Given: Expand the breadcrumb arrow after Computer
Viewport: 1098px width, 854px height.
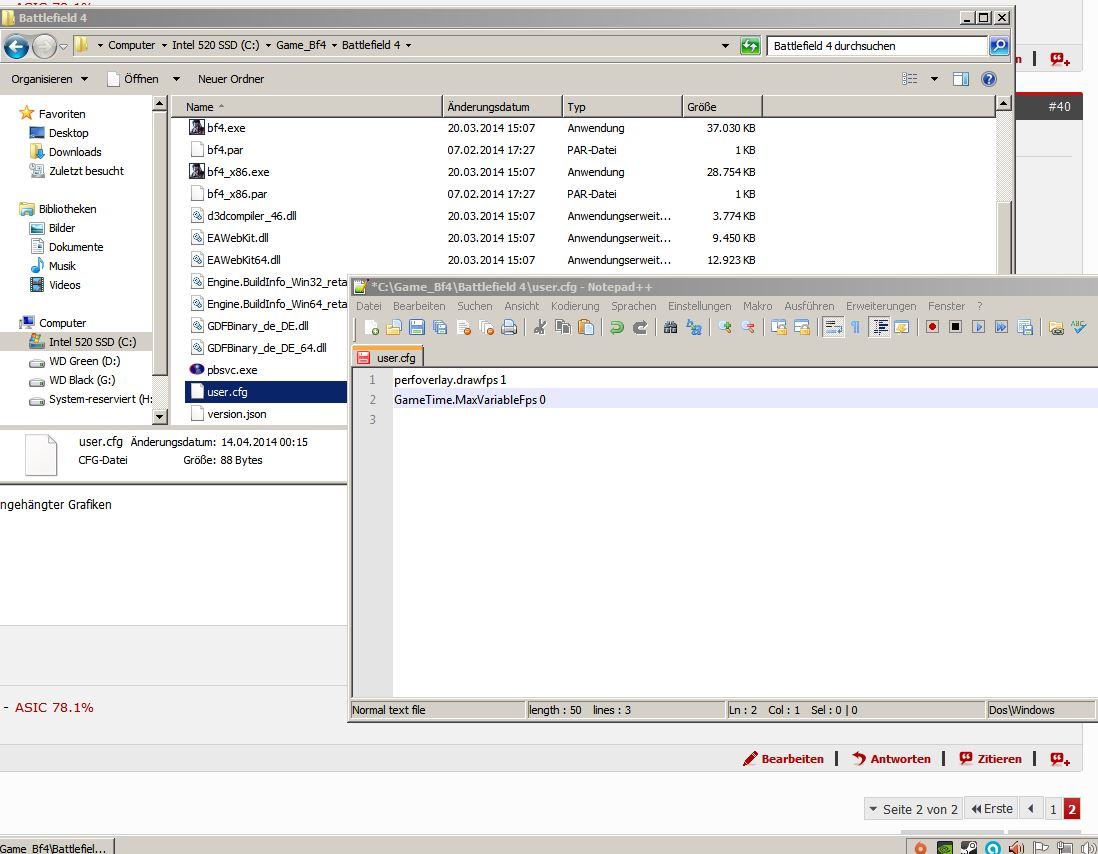Looking at the screenshot, I should [164, 46].
